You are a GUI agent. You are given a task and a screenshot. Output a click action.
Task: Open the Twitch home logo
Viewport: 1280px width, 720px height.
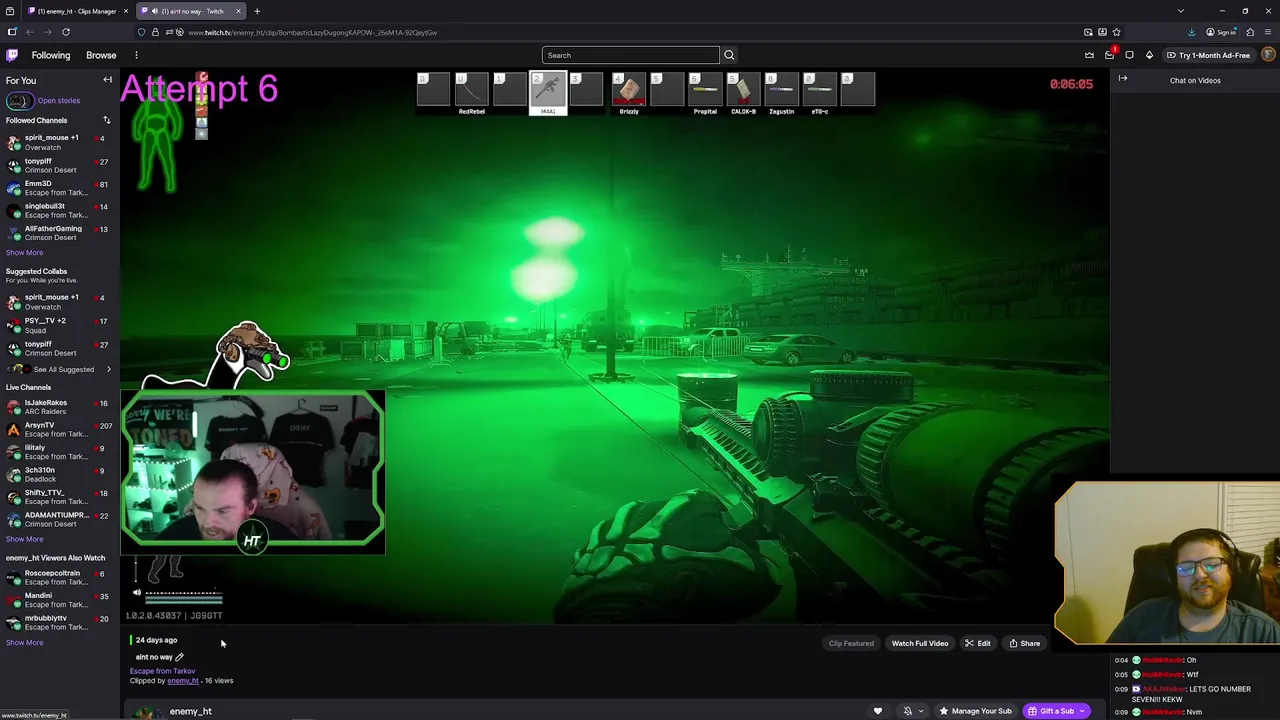tap(12, 55)
